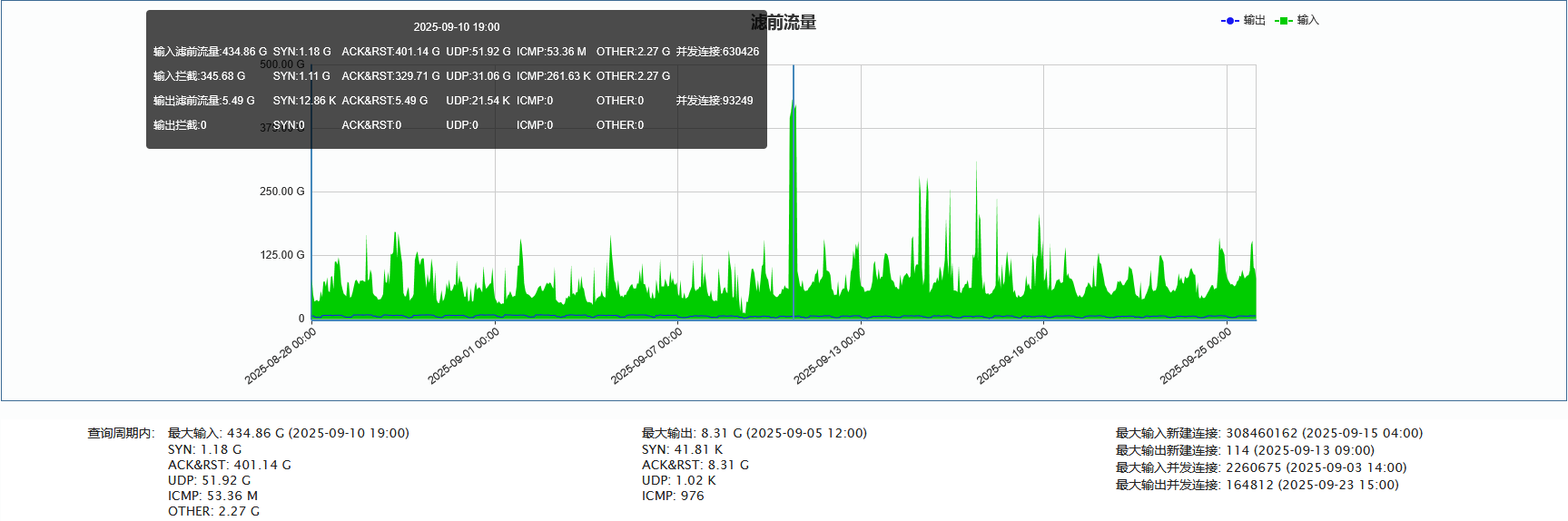Viewport: 1568px width, 521px height.
Task: Click the 2025-09-25 00:00 x-axis label
Action: pyautogui.click(x=1196, y=356)
